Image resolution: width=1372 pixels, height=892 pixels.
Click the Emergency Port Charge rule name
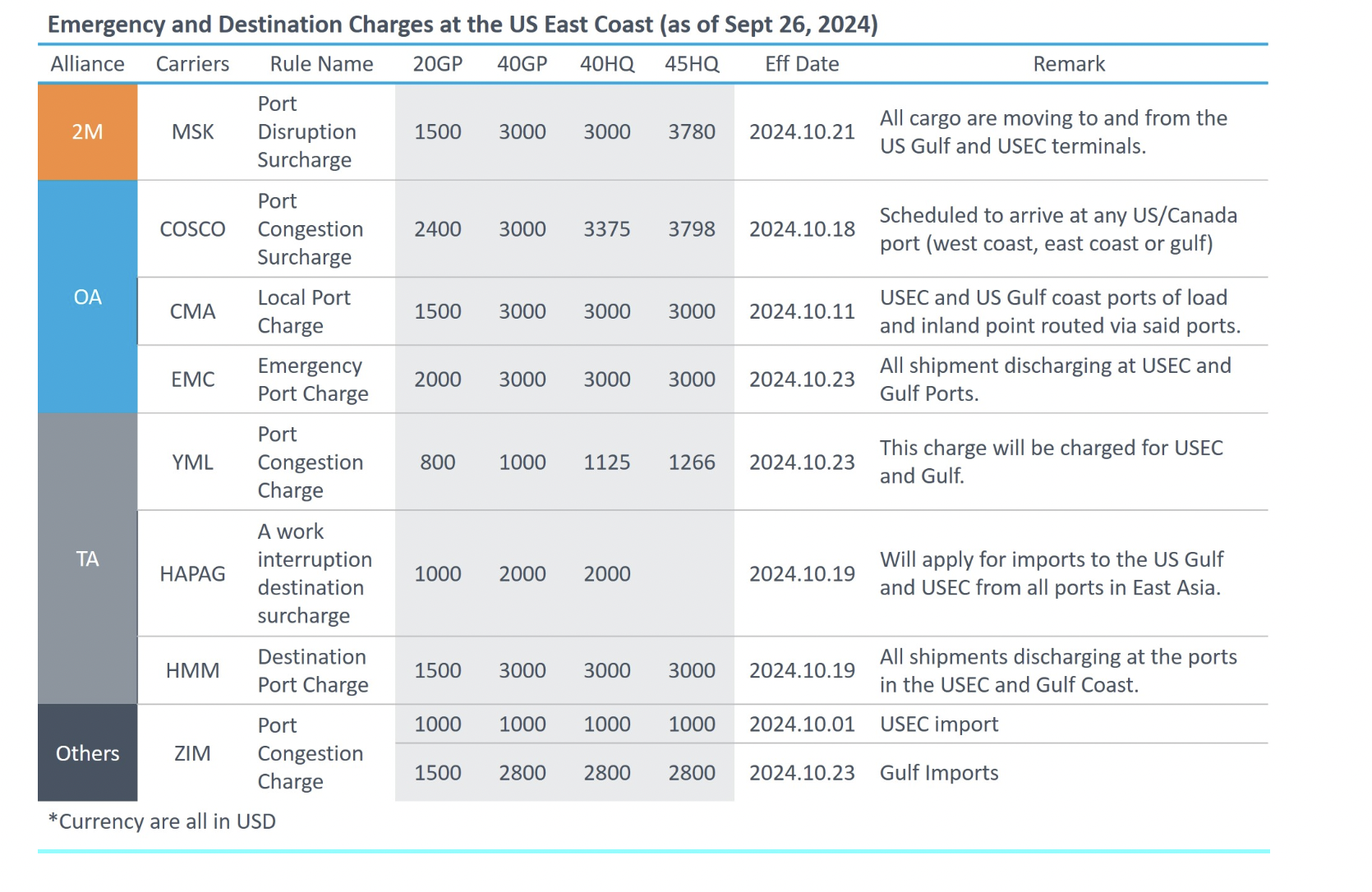[x=313, y=379]
